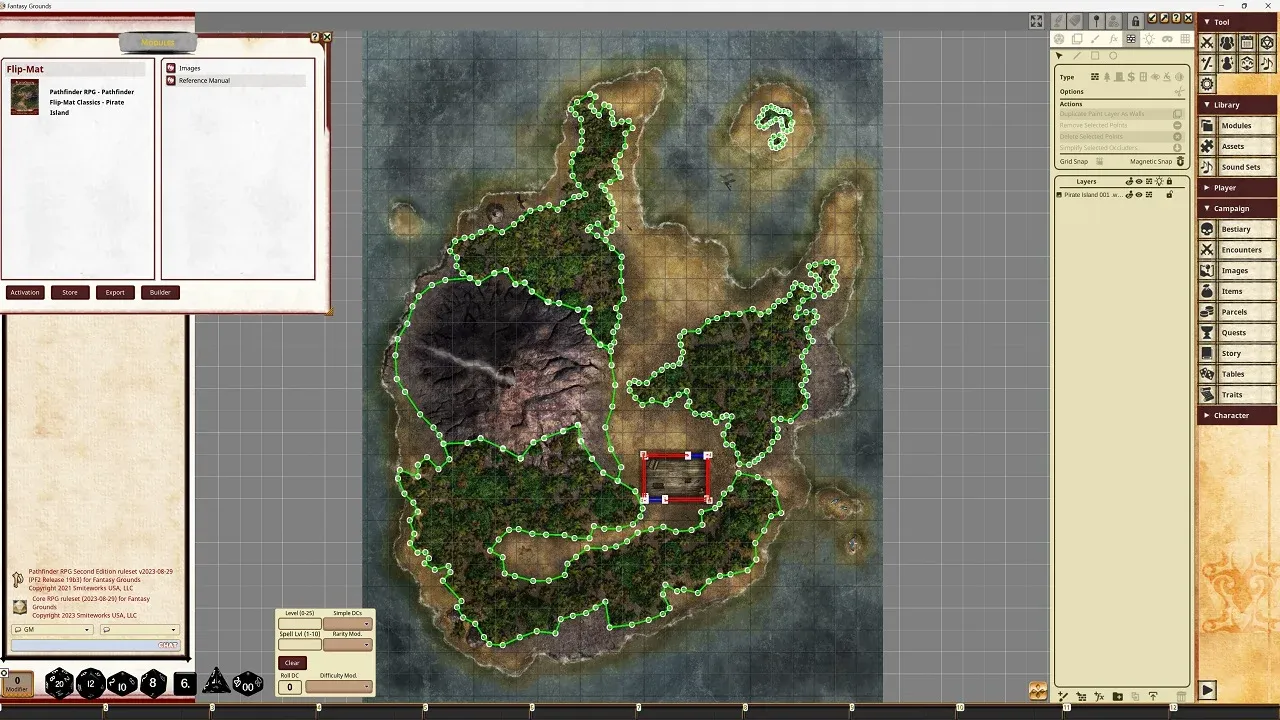Select the ellipse drawing tool
This screenshot has height=720, width=1280.
(1113, 56)
